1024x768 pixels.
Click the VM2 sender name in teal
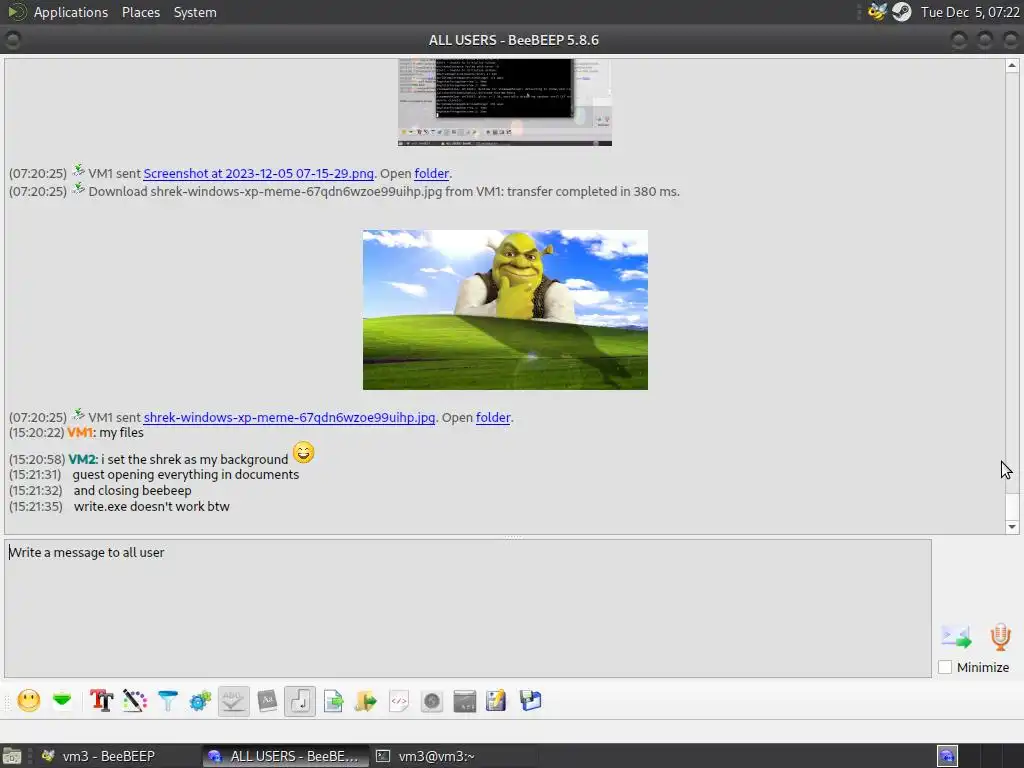point(83,459)
